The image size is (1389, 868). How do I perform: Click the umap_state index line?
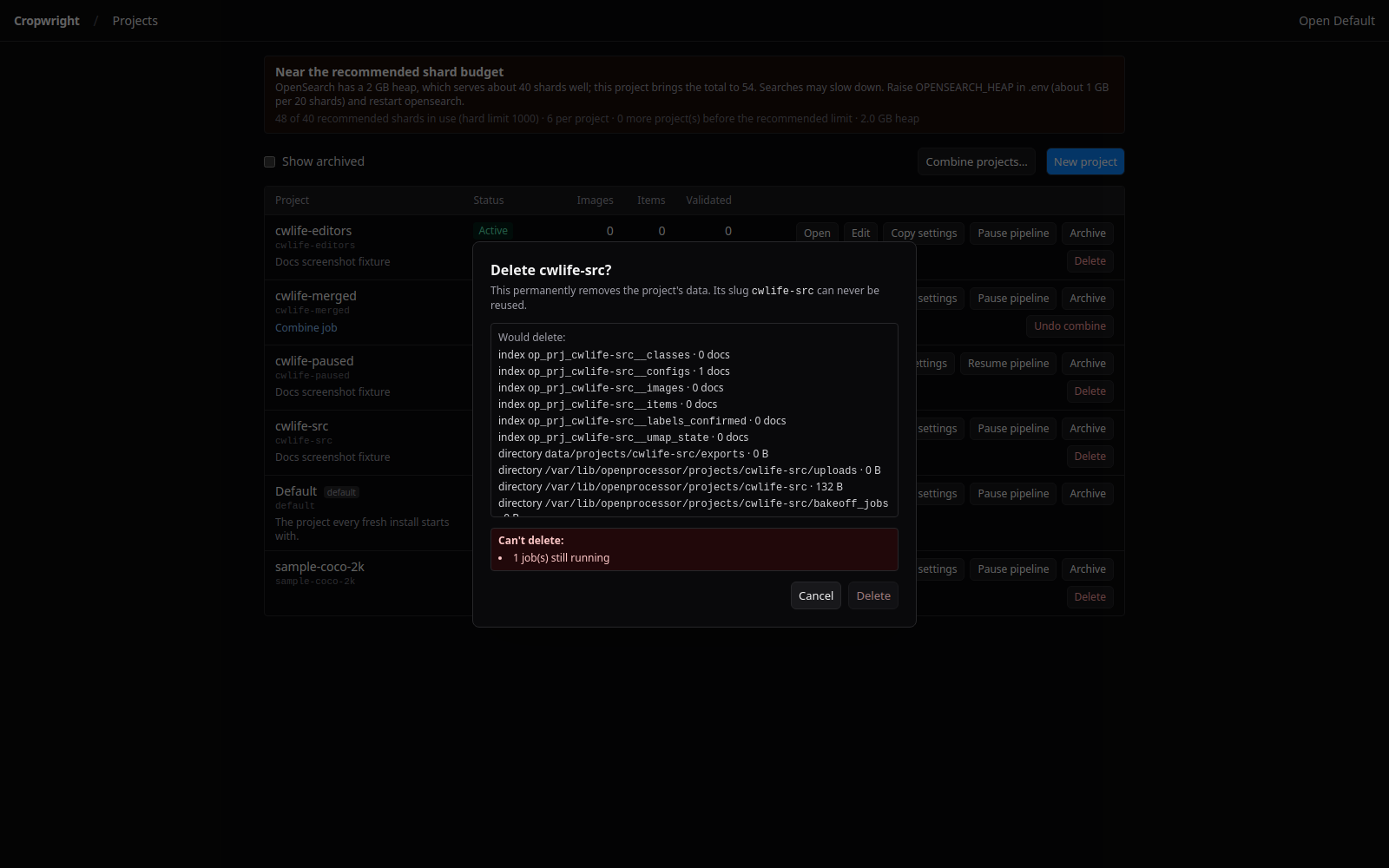(x=623, y=437)
